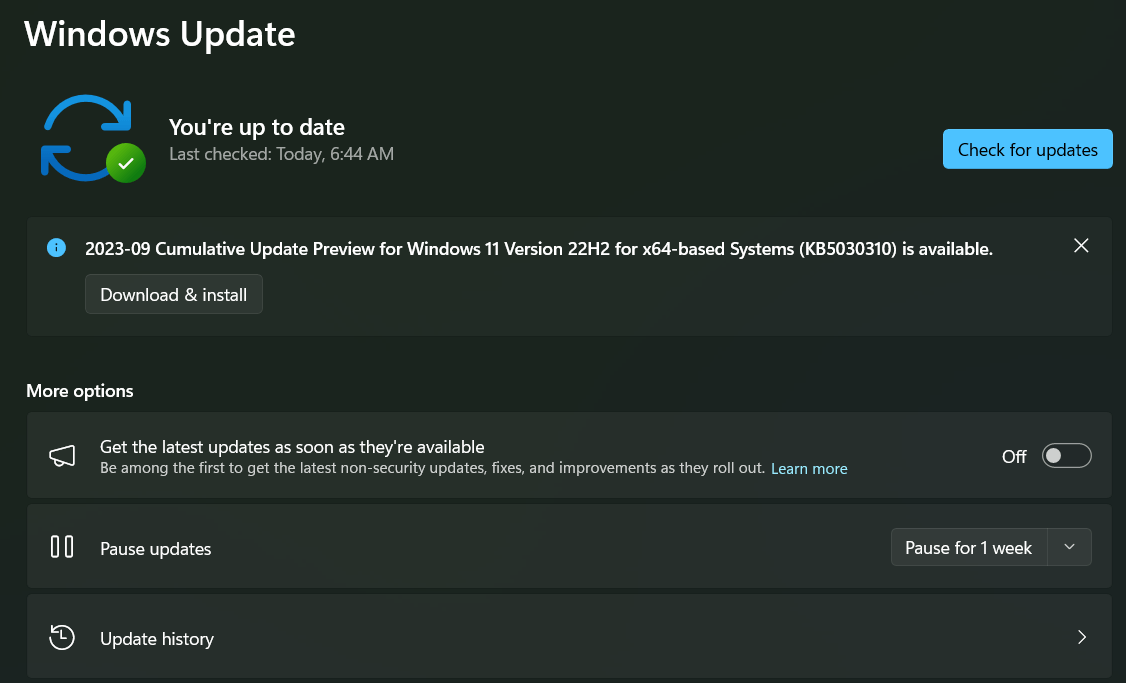
Task: Expand Update history with the right chevron
Action: point(1081,637)
